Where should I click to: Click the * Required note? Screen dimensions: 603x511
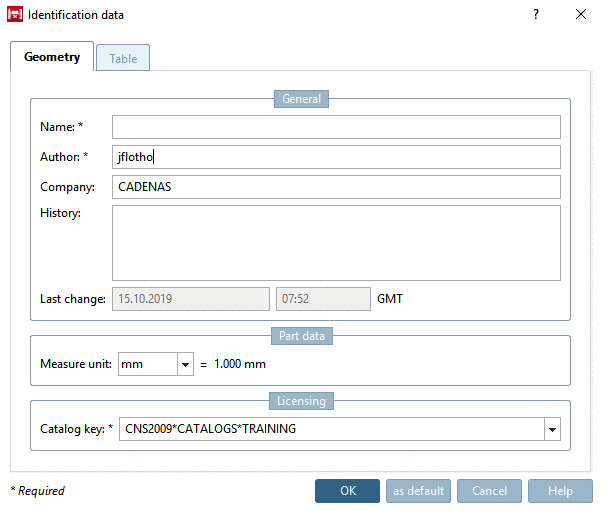(x=37, y=491)
